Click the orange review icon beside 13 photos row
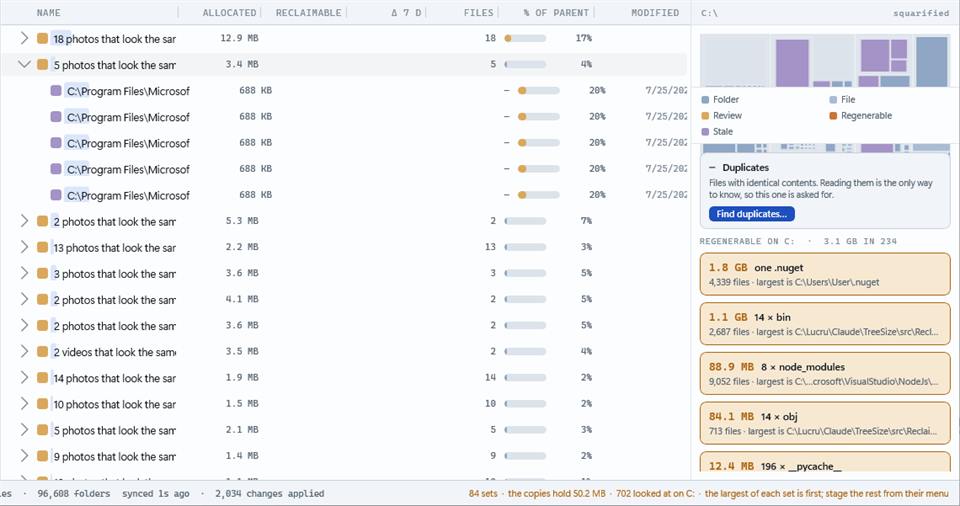The height and width of the screenshot is (506, 960). pyautogui.click(x=42, y=247)
